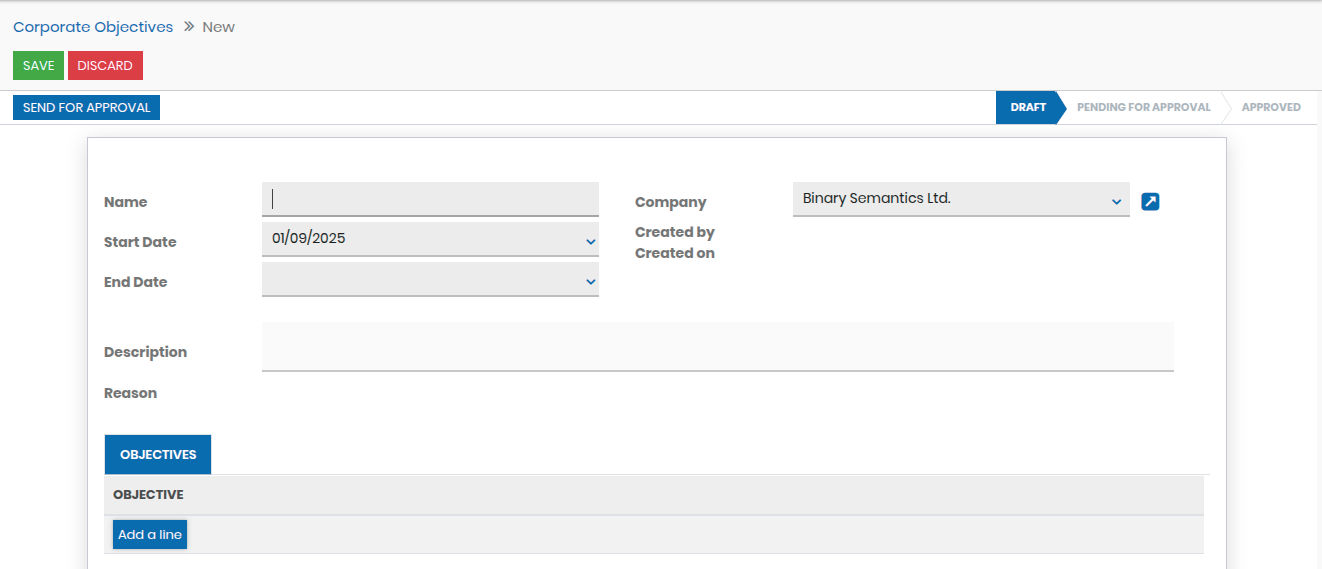Click the Start Date dropdown arrow
Screen dimensions: 1322x569
tap(590, 242)
